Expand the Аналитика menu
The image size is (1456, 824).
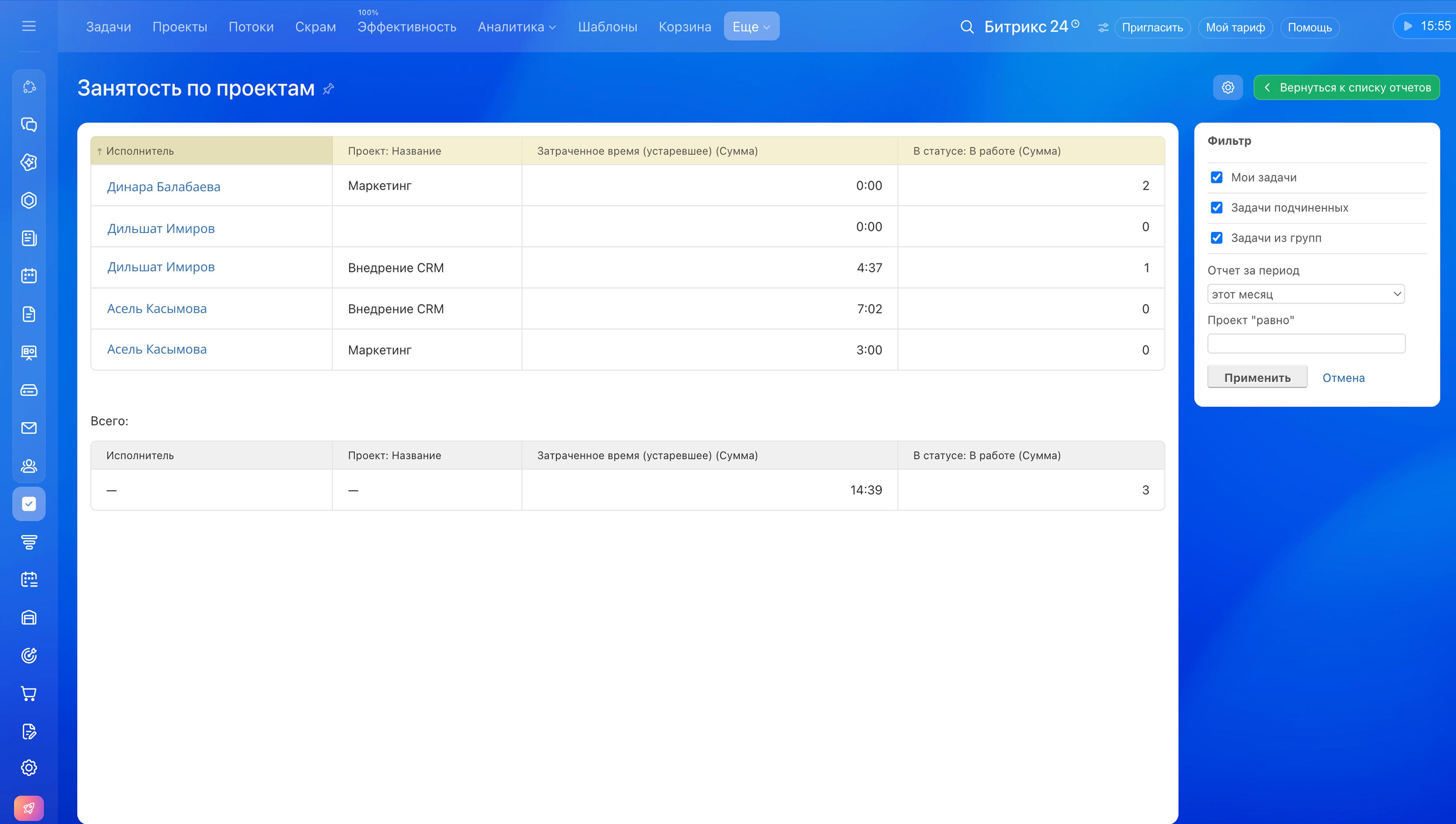click(516, 27)
